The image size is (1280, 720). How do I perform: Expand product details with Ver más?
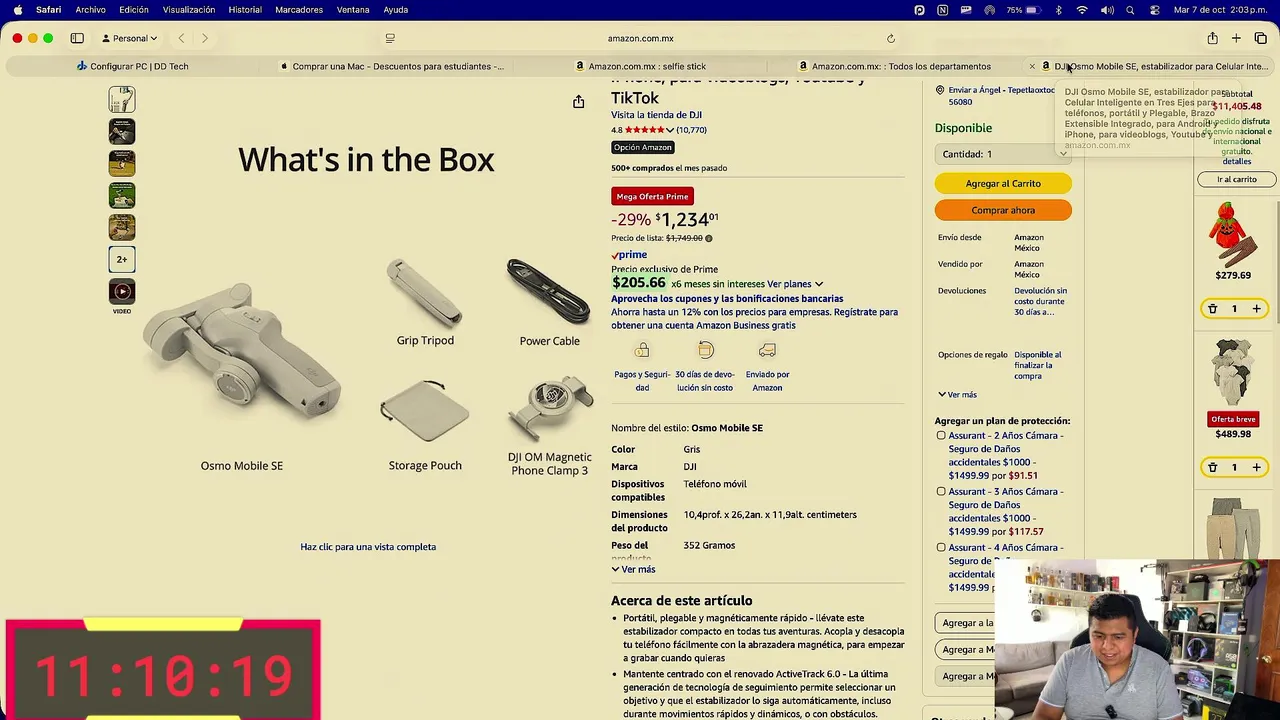[633, 569]
